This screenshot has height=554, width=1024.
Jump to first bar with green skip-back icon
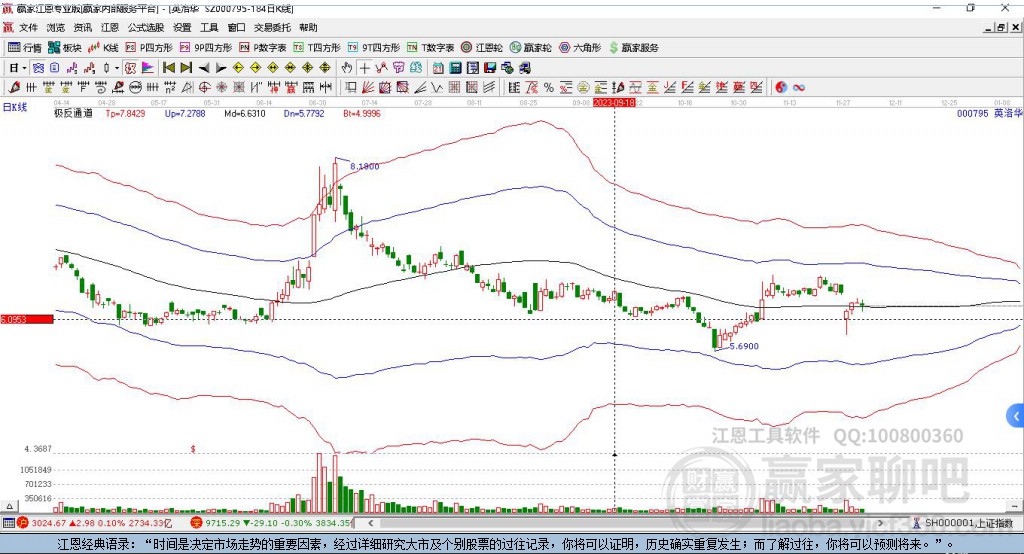168,68
